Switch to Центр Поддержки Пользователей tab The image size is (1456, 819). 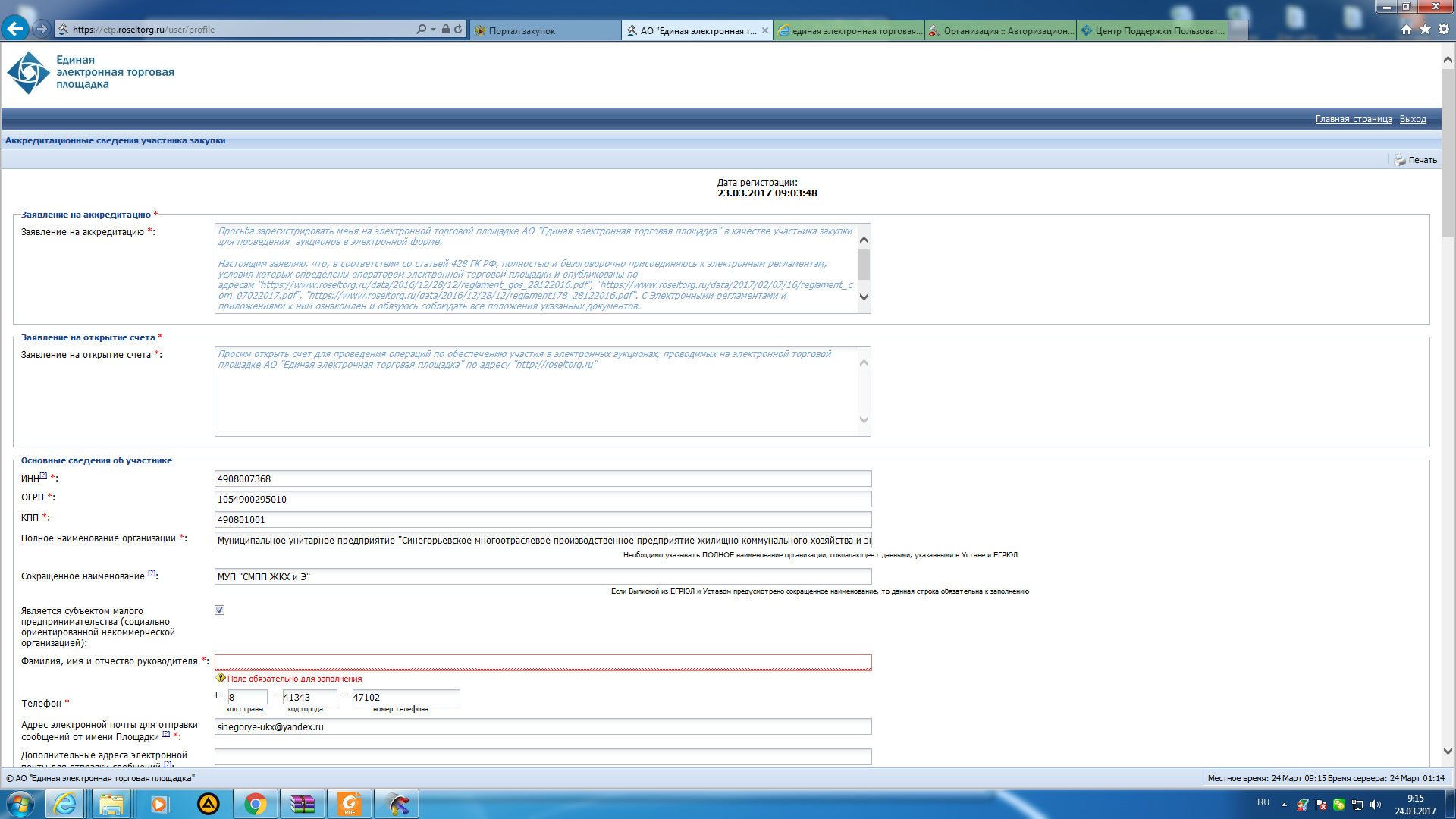coord(1152,30)
